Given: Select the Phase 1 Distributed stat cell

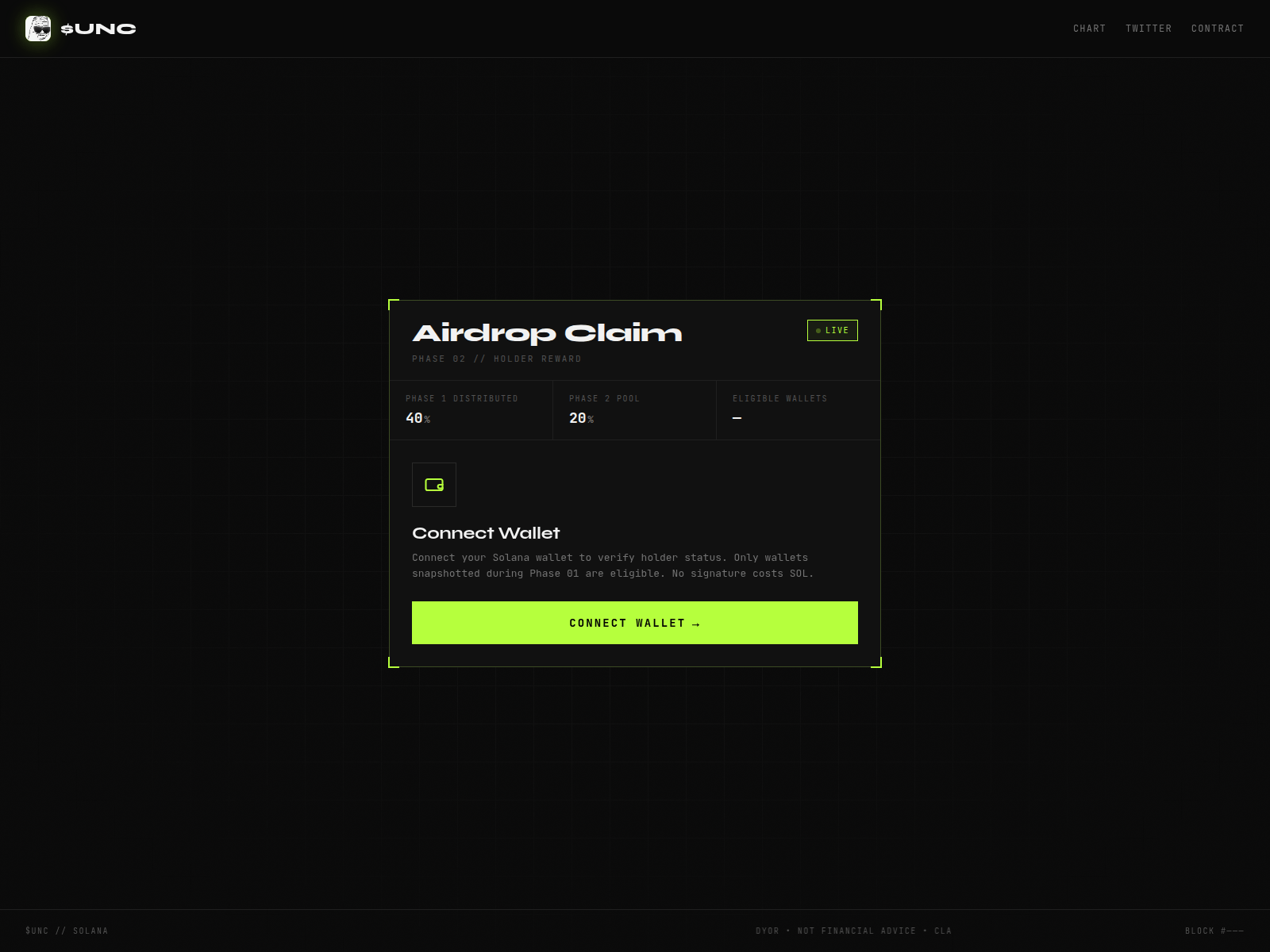Looking at the screenshot, I should click(471, 410).
